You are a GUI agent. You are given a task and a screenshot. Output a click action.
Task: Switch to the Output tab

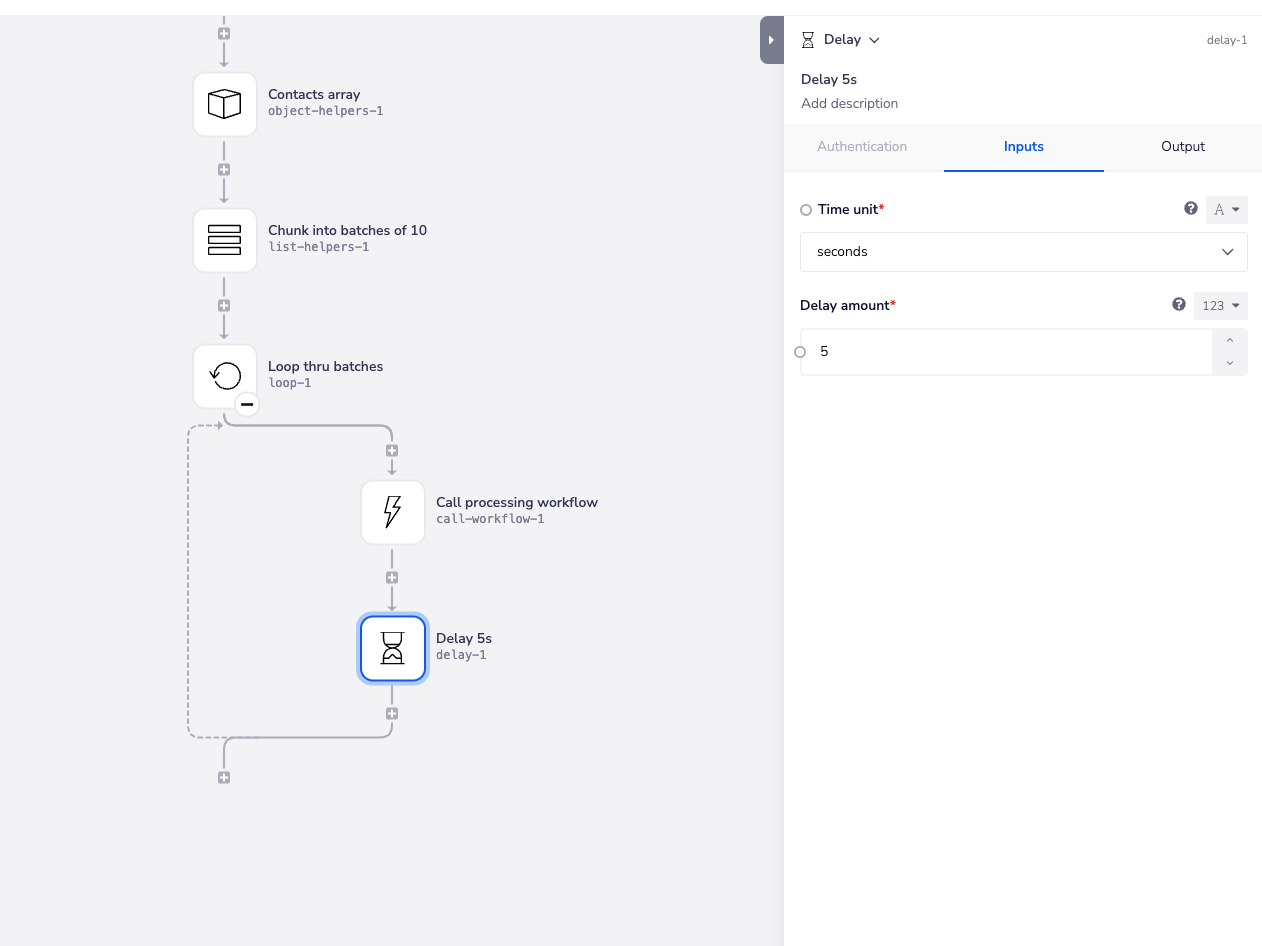tap(1183, 146)
